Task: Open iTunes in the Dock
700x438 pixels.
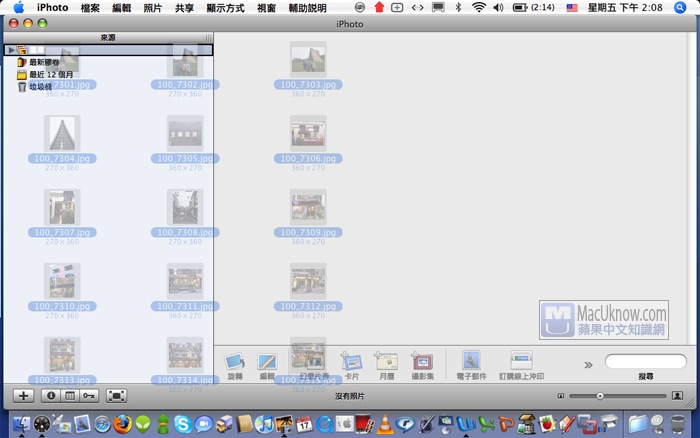Action: click(x=264, y=424)
